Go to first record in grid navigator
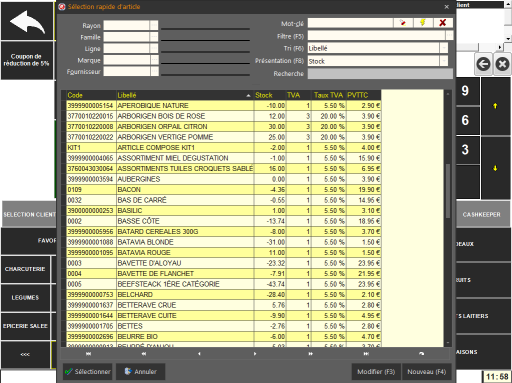 (x=88, y=354)
